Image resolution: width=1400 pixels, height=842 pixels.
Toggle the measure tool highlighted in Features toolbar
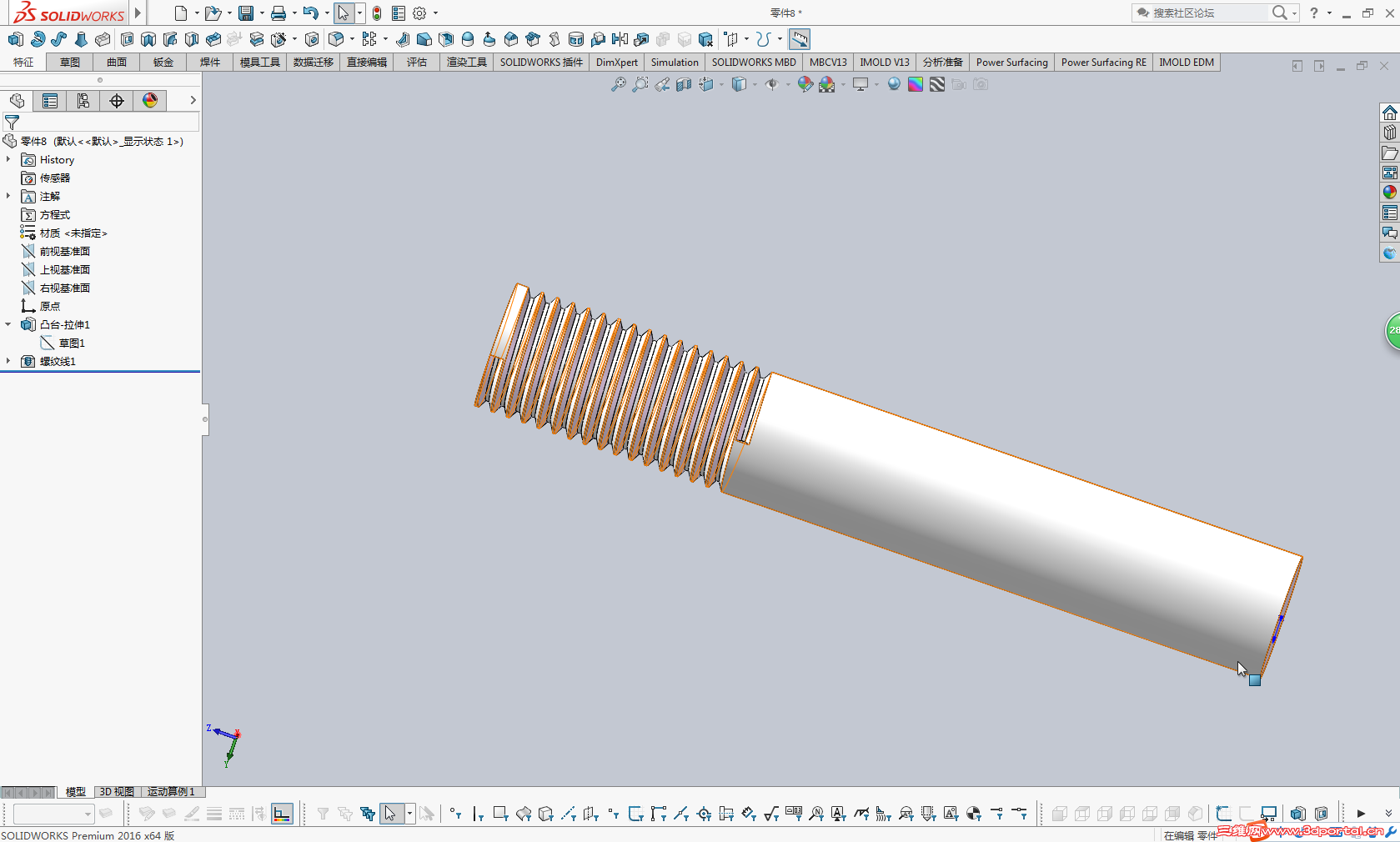click(x=800, y=39)
